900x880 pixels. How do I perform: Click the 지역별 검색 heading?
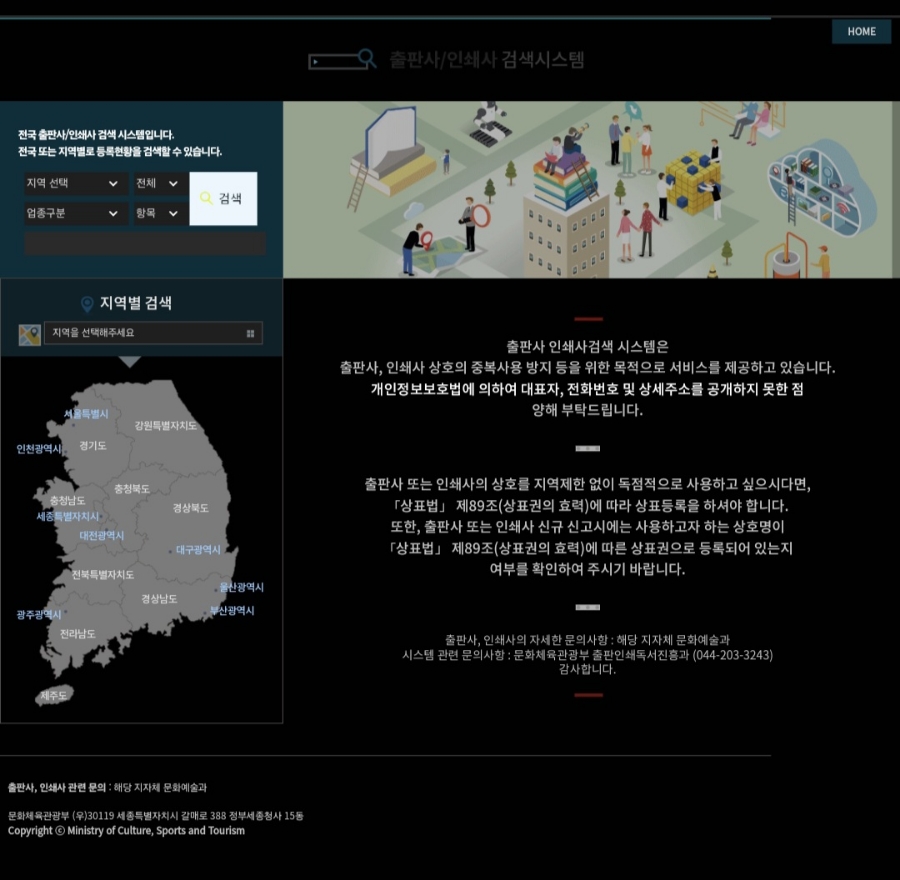point(135,303)
